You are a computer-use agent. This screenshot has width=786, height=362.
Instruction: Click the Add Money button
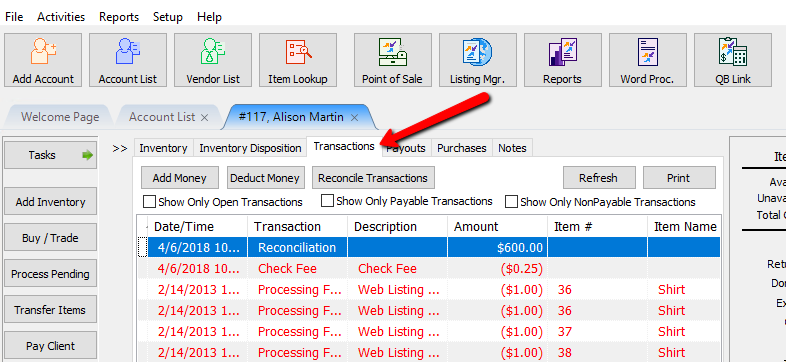coord(179,178)
